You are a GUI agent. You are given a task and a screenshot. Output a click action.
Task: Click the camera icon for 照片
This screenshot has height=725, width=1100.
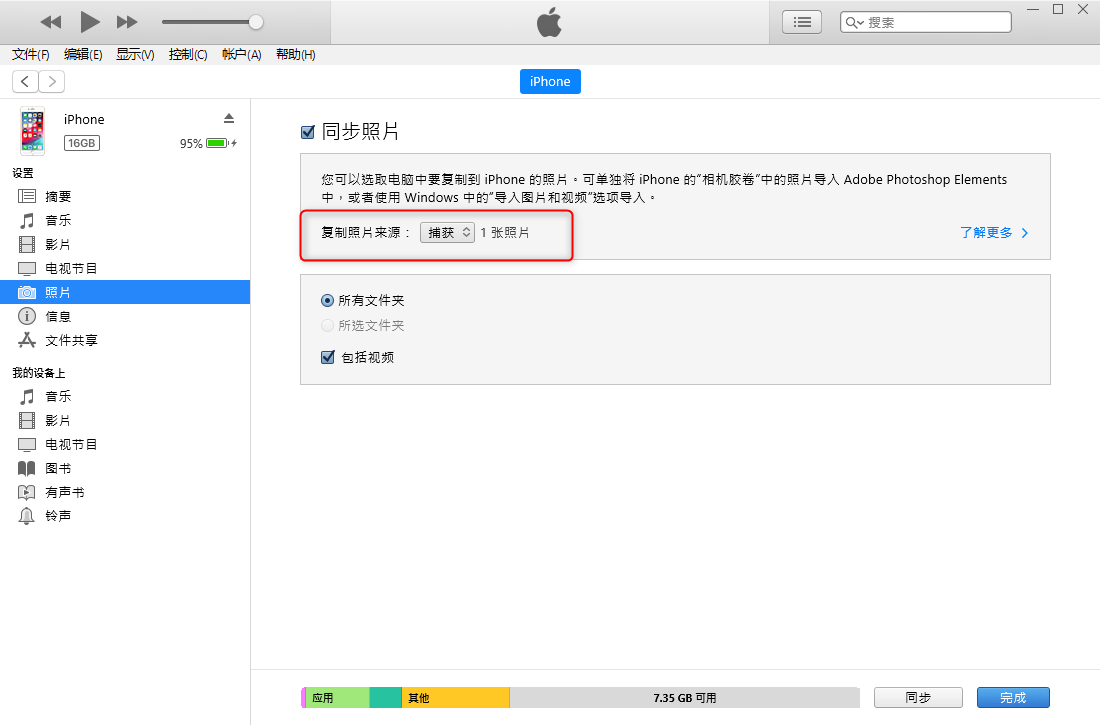coord(27,292)
